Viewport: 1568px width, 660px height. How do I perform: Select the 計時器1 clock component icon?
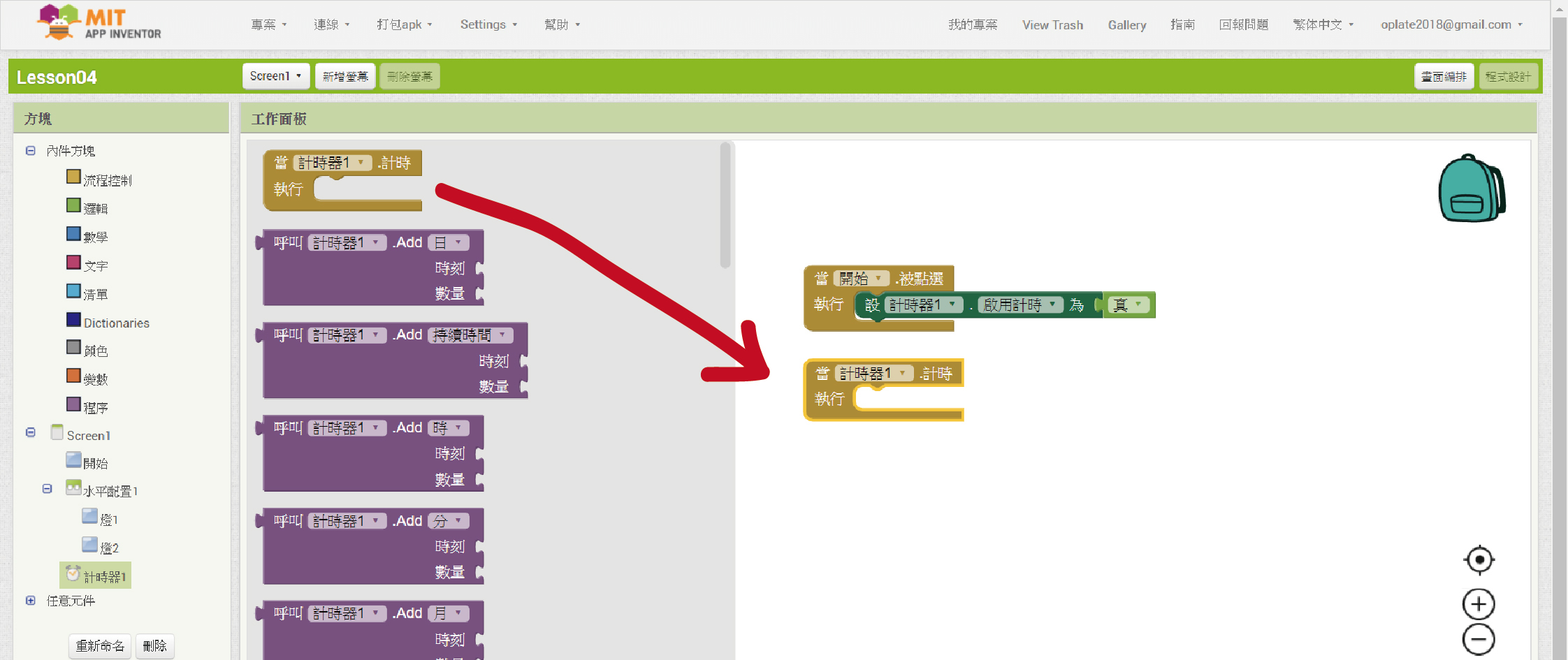73,573
